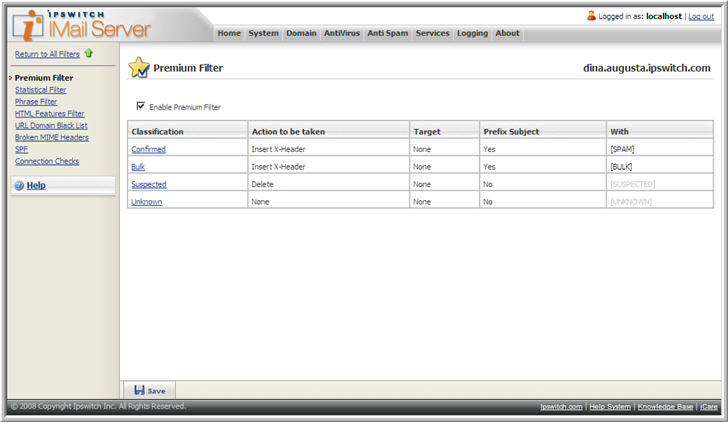
Task: Click the Log out link
Action: click(x=701, y=16)
